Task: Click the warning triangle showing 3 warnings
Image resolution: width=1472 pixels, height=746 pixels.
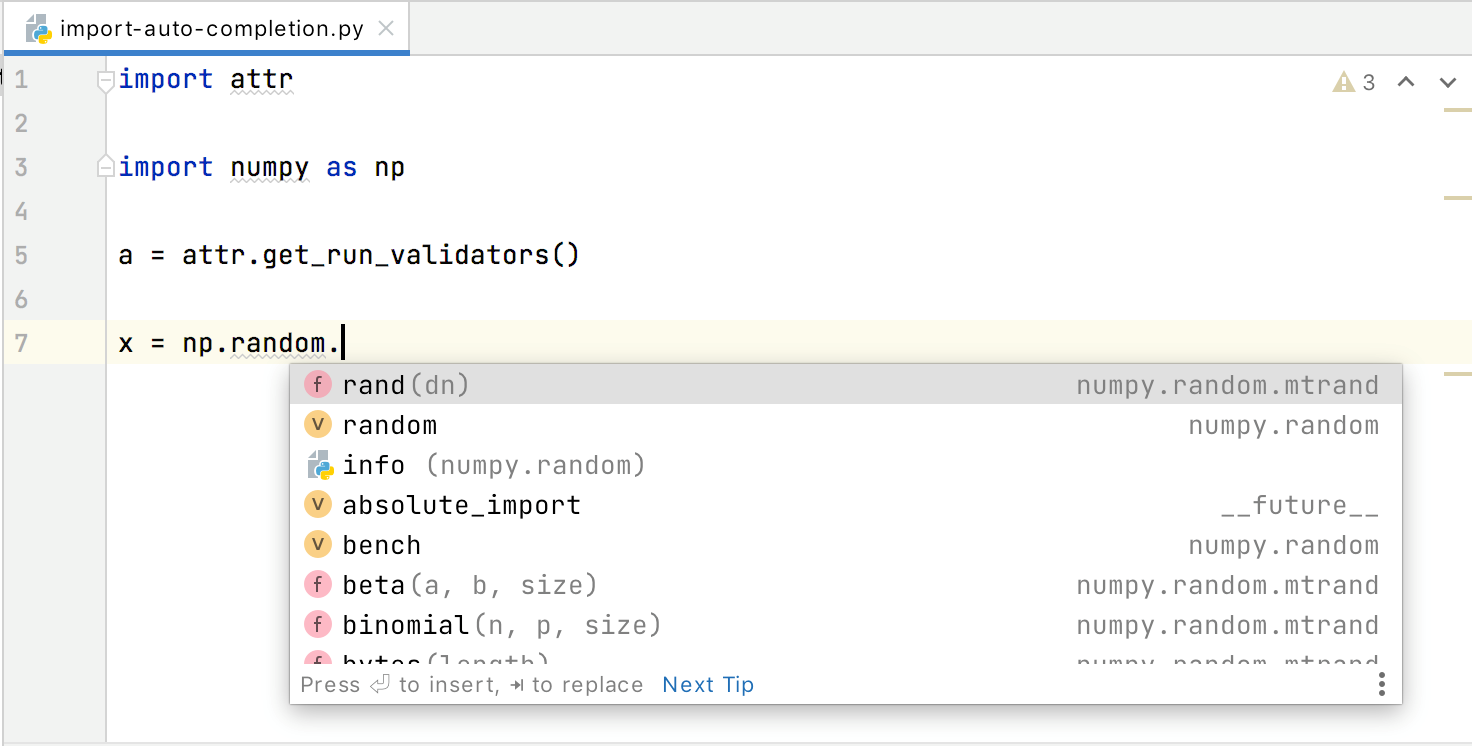Action: pos(1343,82)
